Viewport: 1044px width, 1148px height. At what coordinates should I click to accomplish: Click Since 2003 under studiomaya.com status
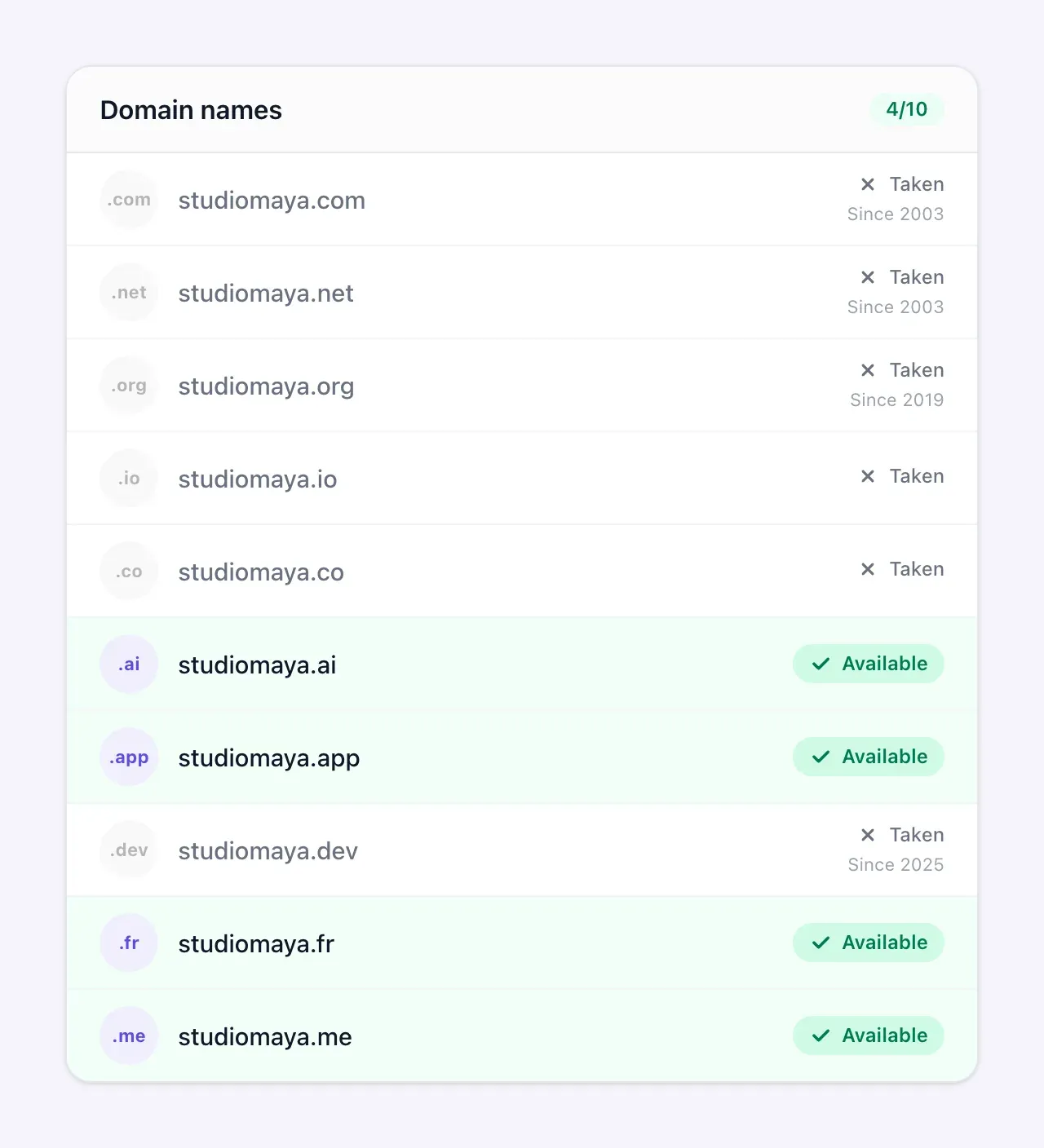(896, 214)
